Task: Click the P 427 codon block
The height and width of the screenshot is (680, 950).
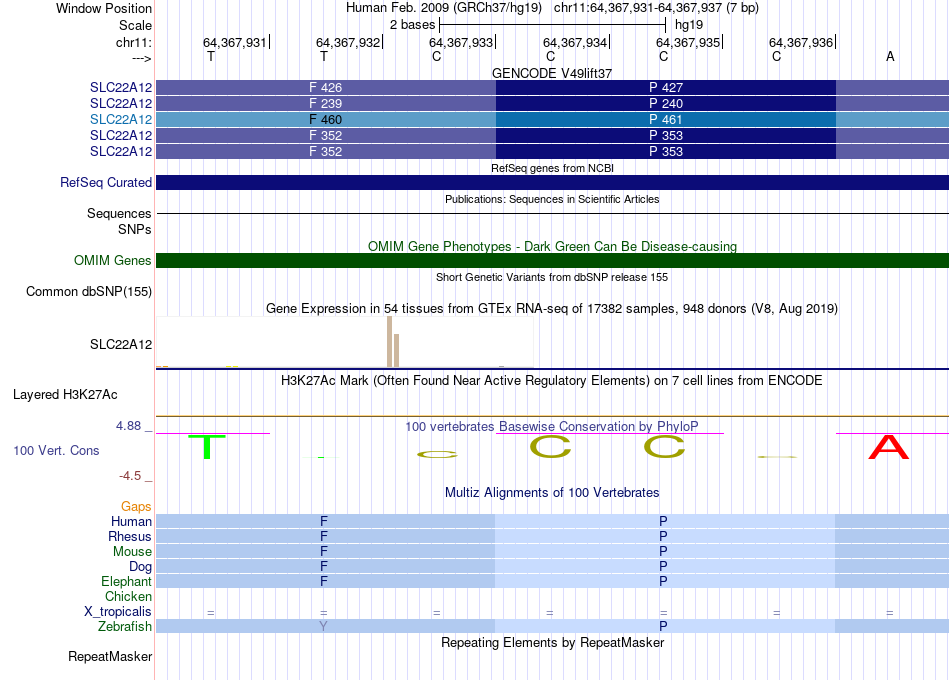Action: [x=666, y=87]
